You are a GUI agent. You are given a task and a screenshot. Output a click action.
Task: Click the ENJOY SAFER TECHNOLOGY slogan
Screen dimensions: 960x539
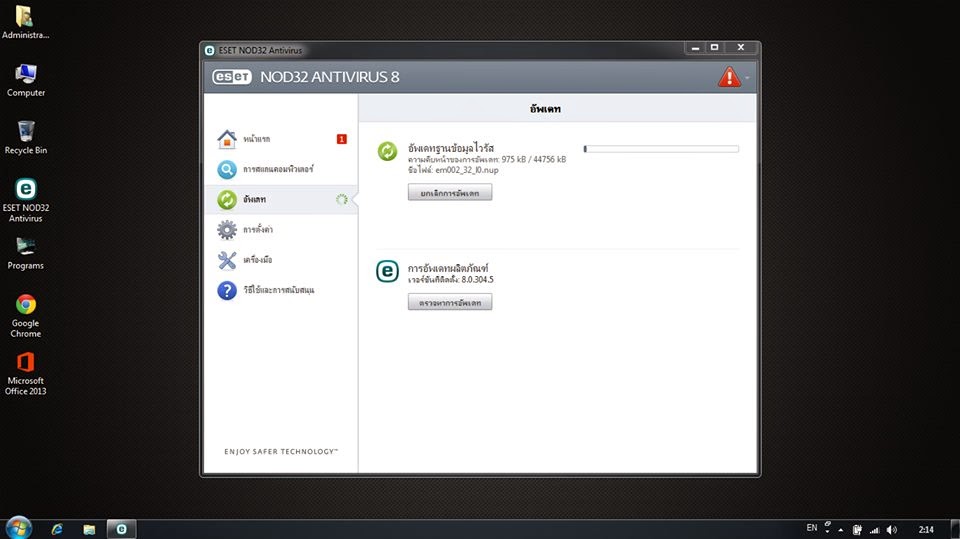(x=281, y=451)
